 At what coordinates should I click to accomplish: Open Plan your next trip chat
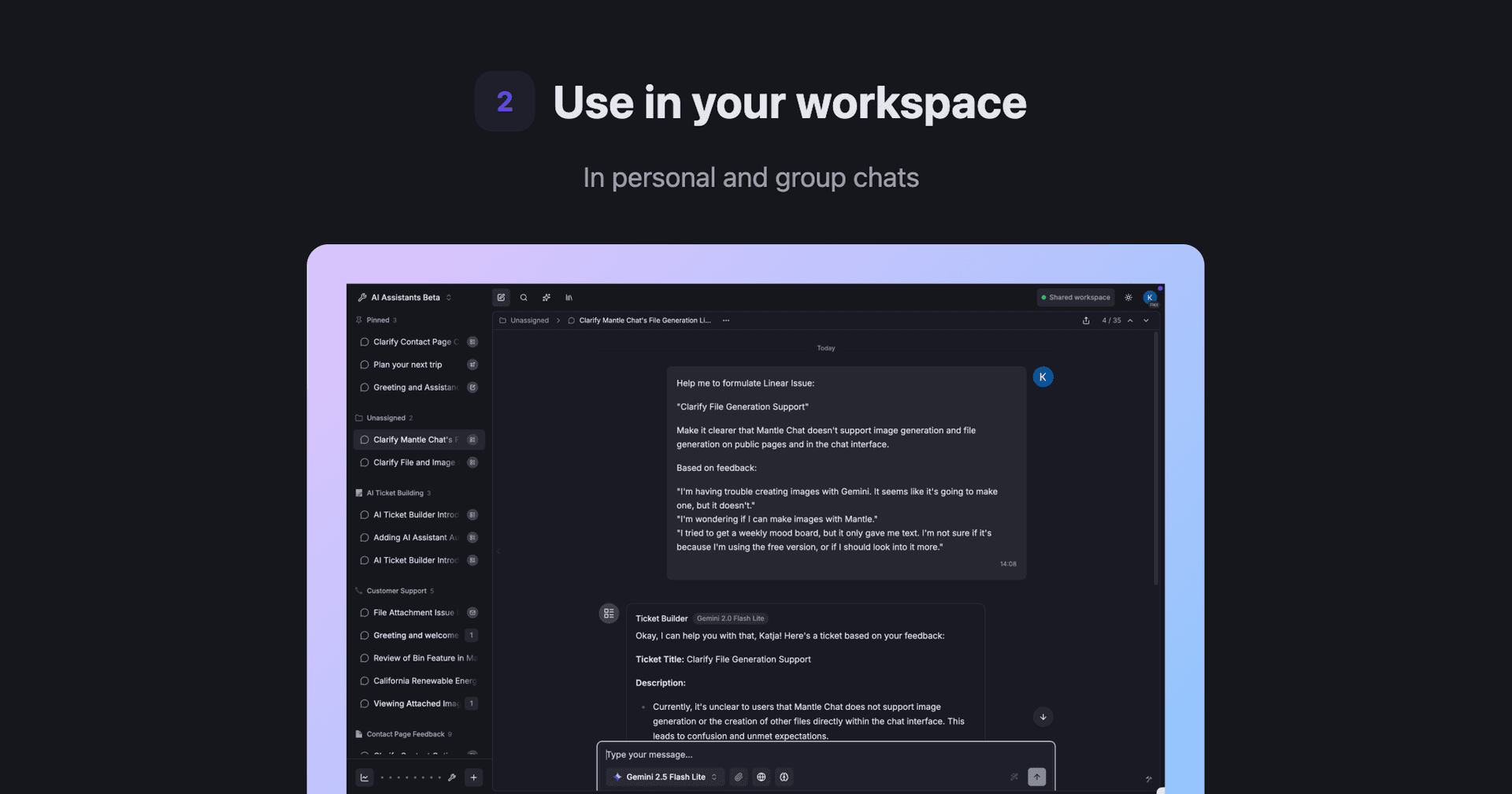pyautogui.click(x=419, y=365)
